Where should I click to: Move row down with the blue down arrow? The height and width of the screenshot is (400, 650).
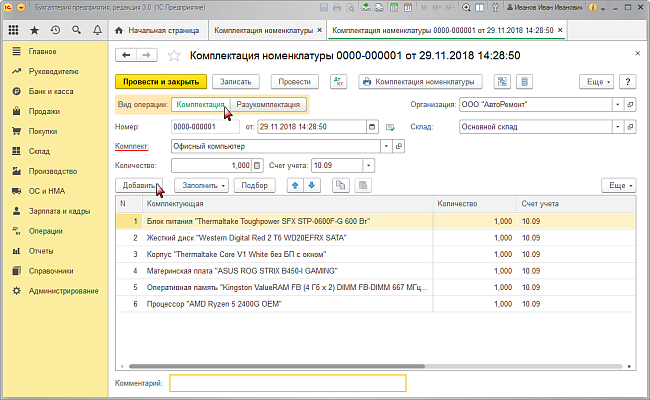pos(311,185)
